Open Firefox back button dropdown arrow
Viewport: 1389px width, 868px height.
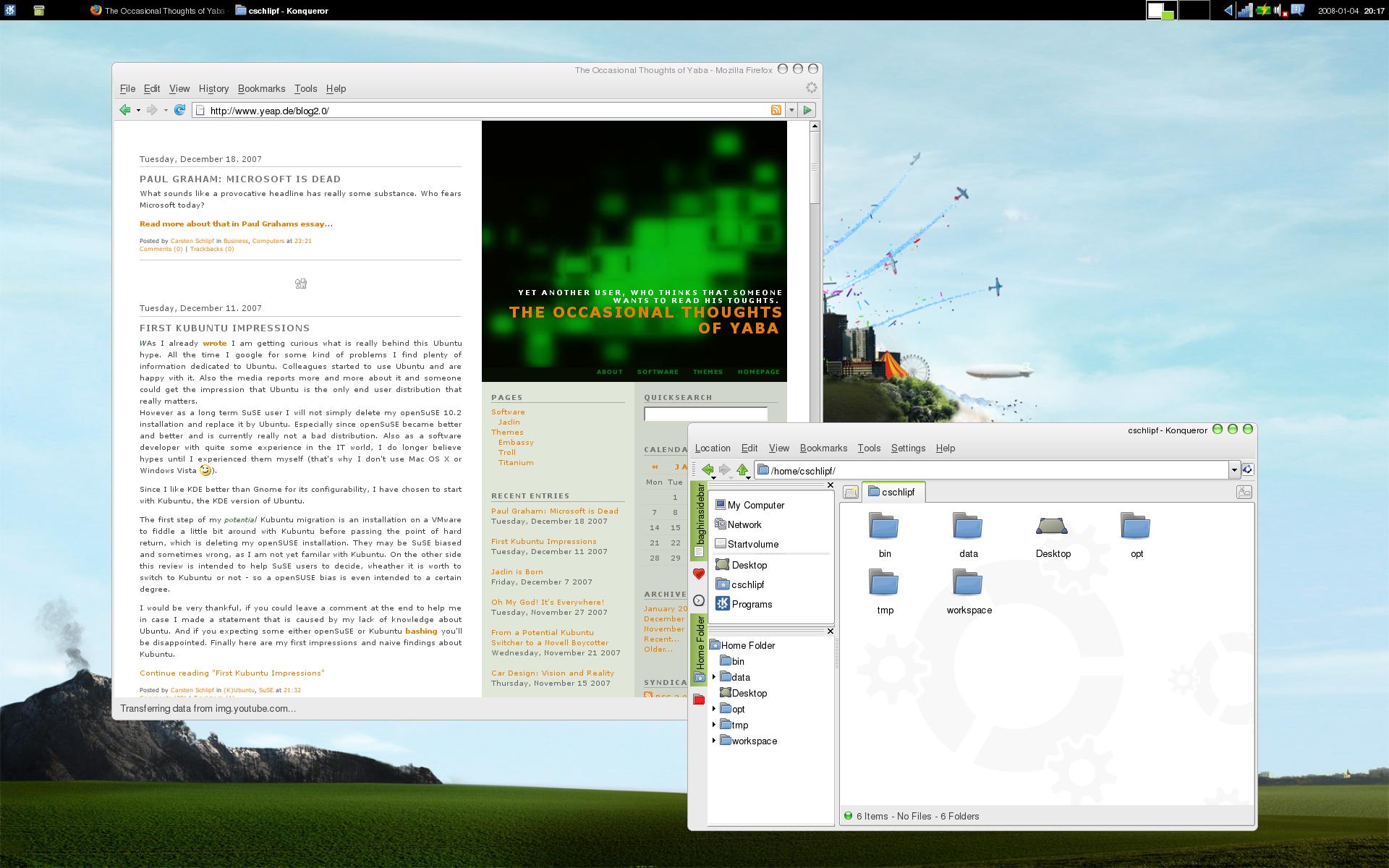[138, 111]
